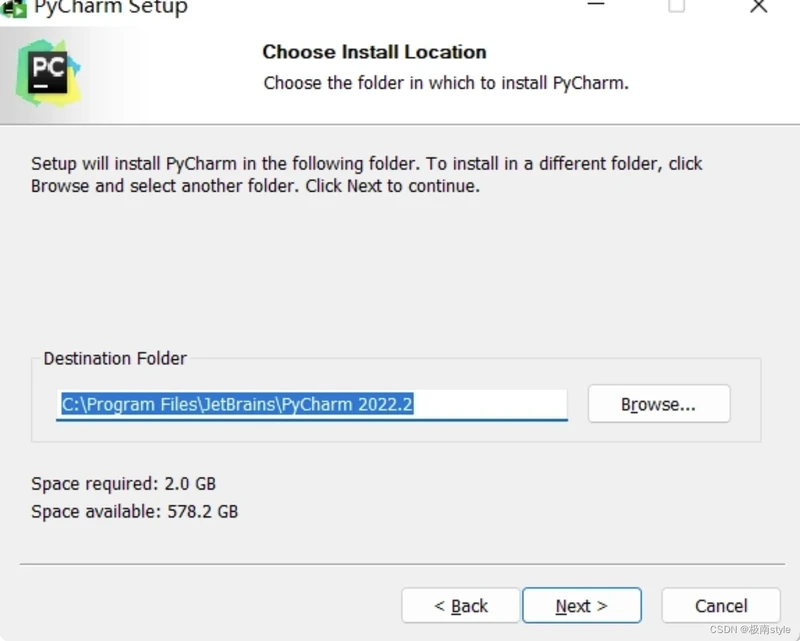Click the destination folder path field
800x641 pixels.
click(x=312, y=405)
